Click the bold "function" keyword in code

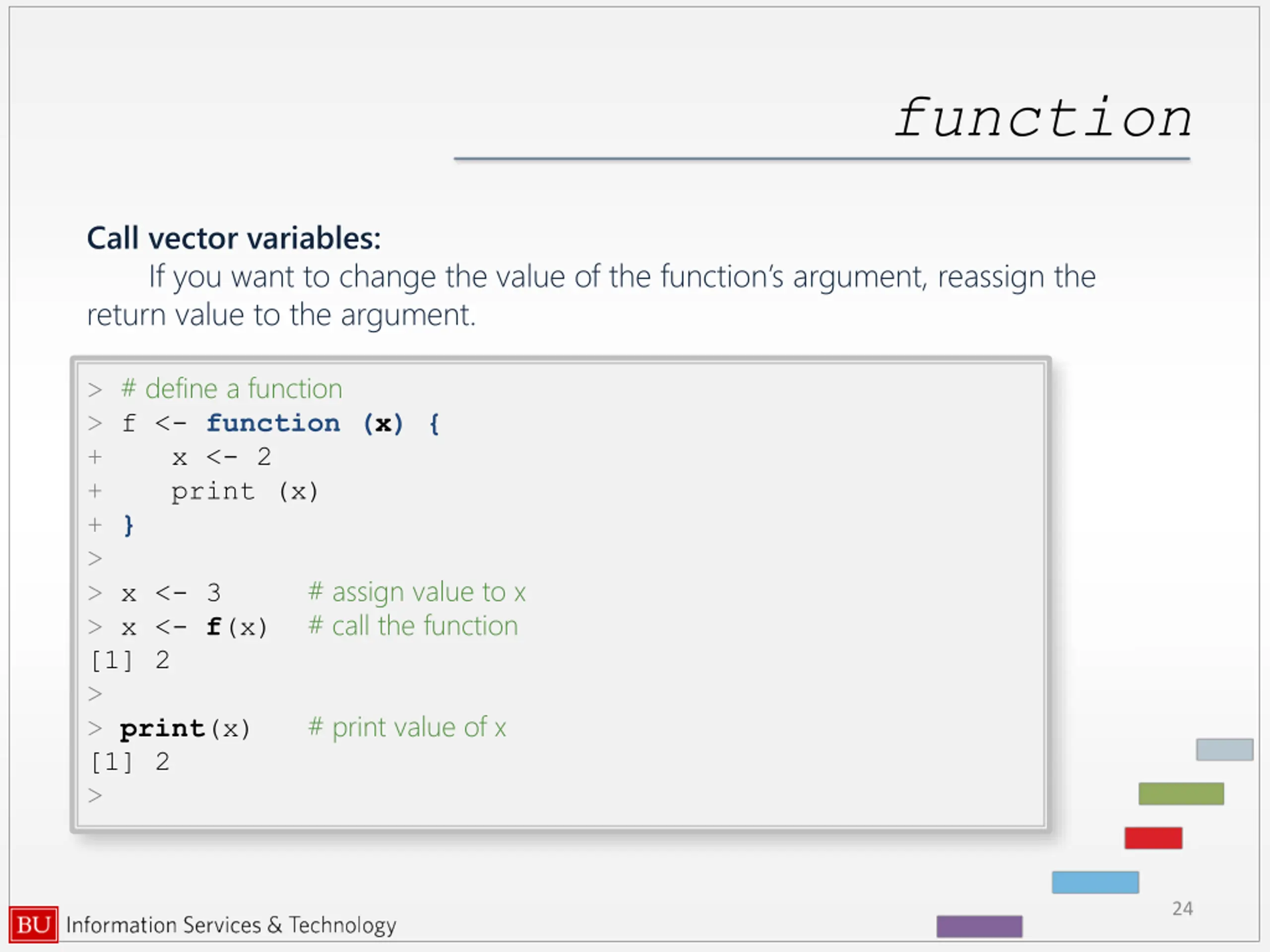tap(273, 423)
